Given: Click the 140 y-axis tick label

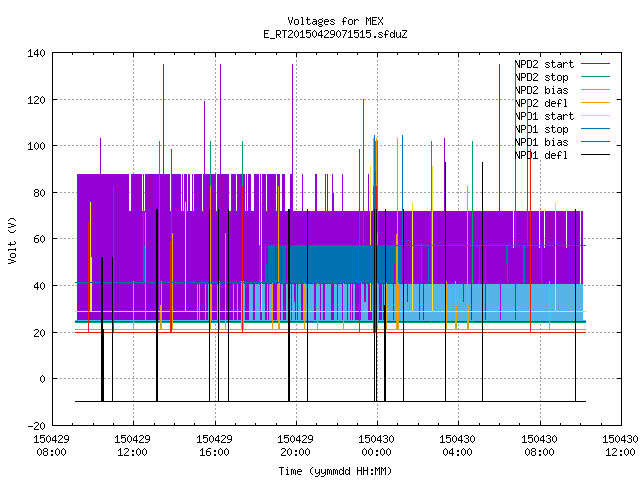Looking at the screenshot, I should pyautogui.click(x=36, y=53).
